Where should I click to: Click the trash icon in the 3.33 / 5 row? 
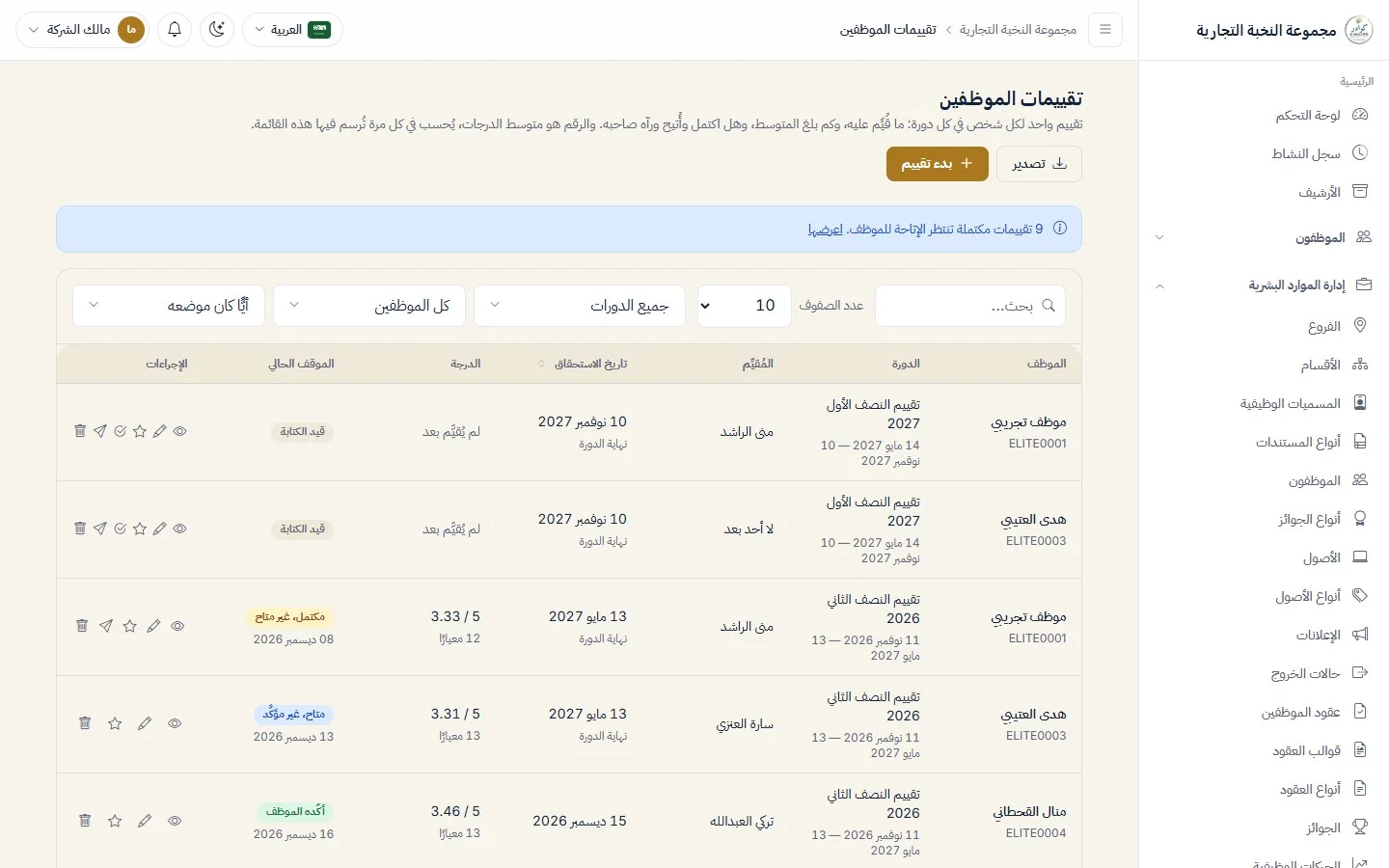(x=82, y=626)
